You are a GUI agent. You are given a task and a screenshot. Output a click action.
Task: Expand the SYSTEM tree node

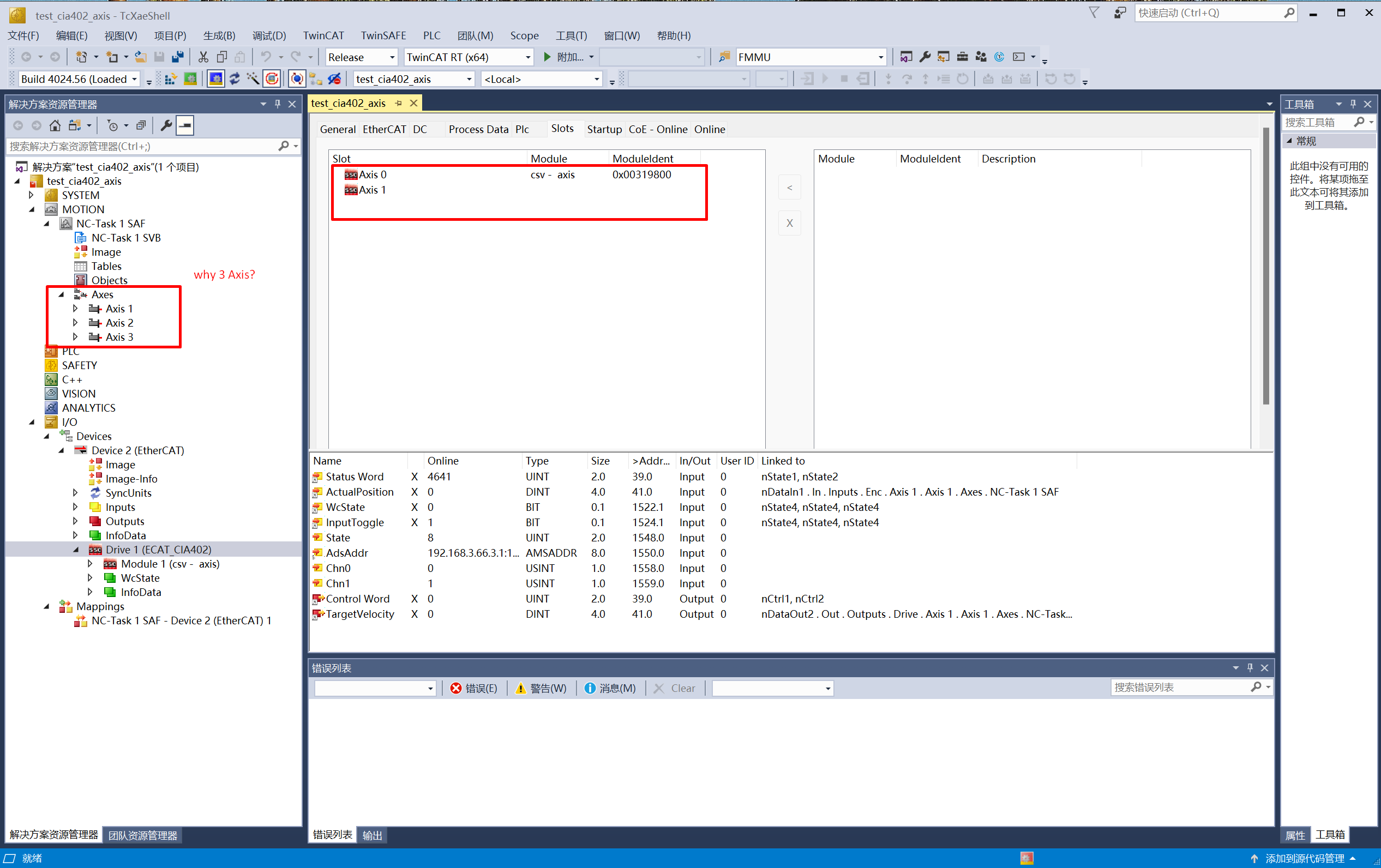tap(32, 196)
